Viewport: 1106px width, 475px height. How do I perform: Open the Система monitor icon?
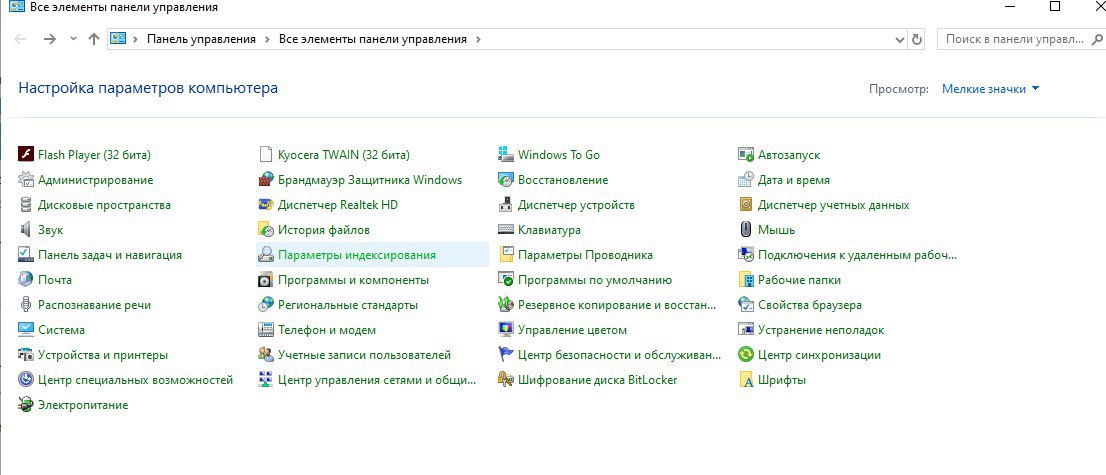[26, 330]
